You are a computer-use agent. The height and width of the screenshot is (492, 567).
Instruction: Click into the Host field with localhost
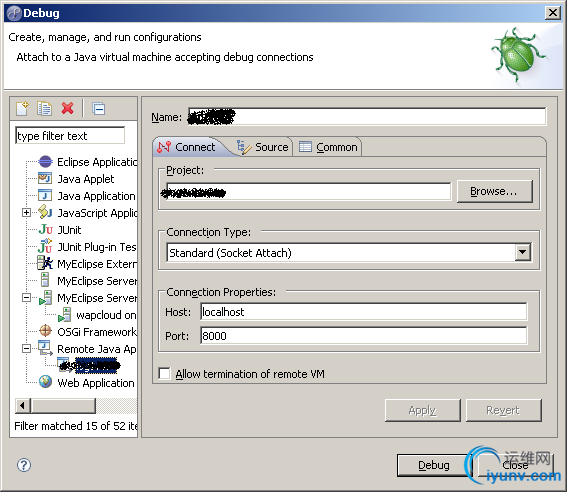coord(363,312)
